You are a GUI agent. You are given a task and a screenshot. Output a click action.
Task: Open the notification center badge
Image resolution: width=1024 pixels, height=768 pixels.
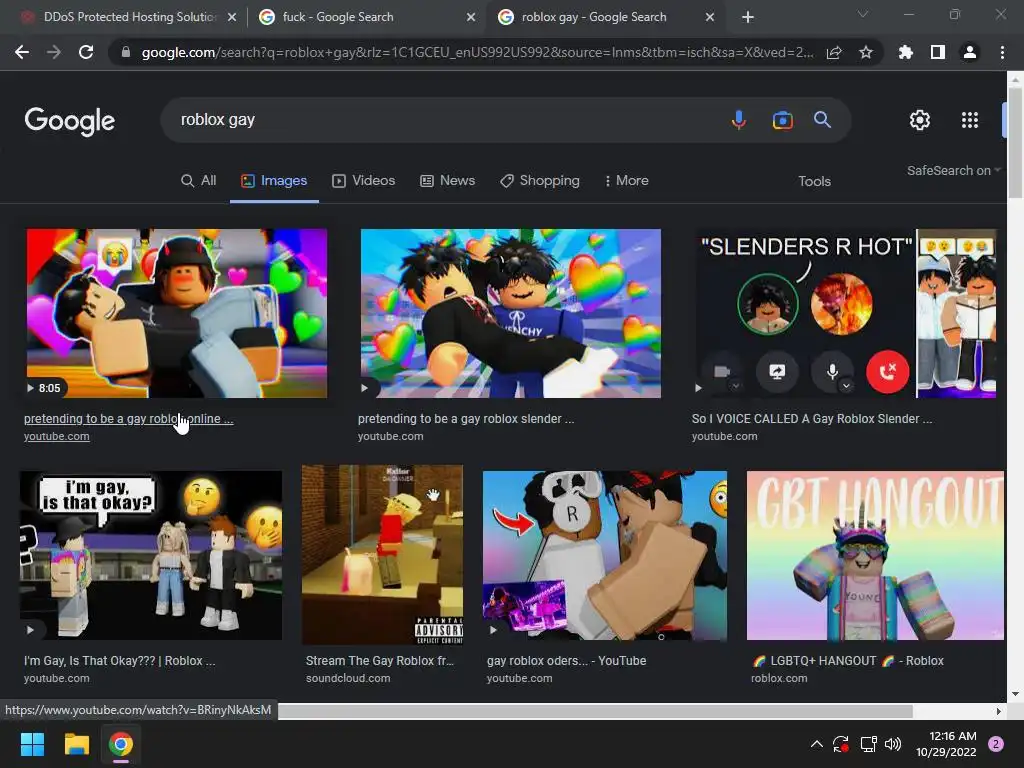coord(996,744)
